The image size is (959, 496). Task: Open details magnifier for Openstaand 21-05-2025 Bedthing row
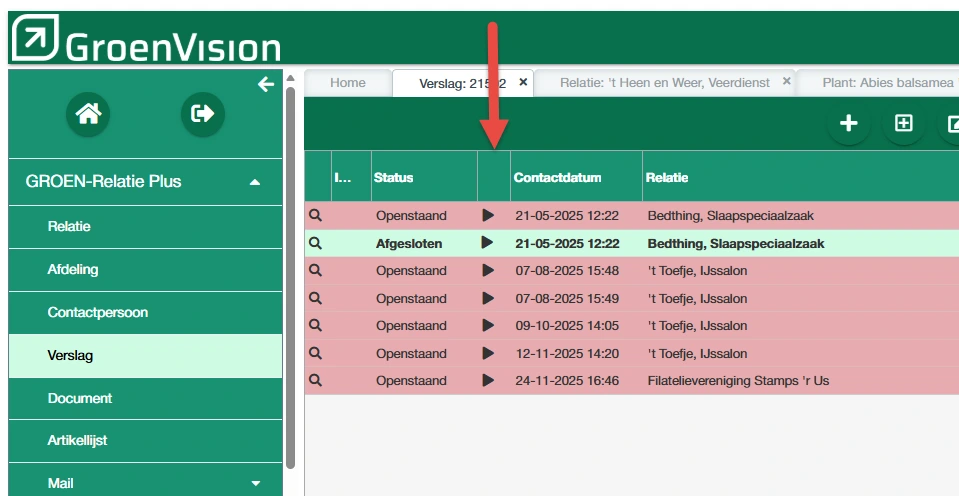[315, 215]
